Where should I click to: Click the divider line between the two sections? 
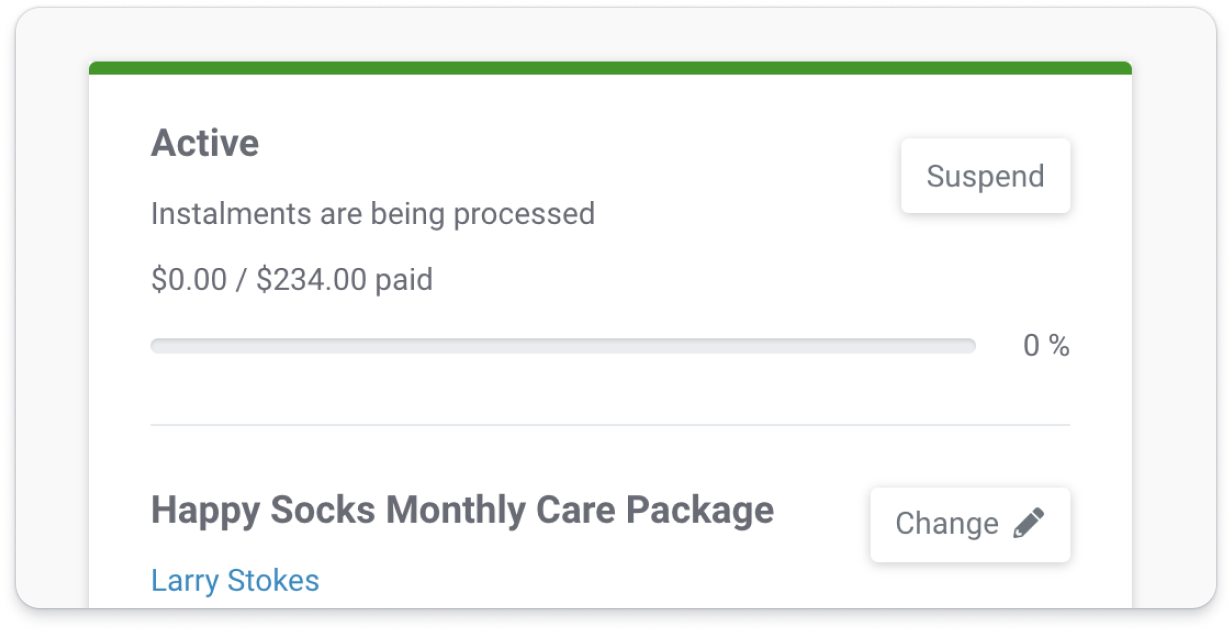[610, 425]
